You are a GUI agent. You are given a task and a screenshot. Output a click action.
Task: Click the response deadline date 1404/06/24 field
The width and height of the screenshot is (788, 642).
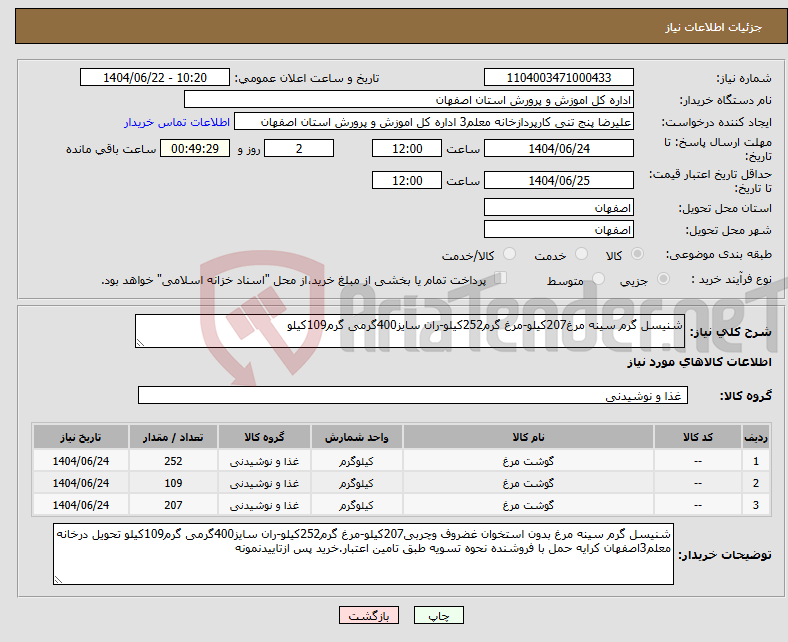click(x=558, y=148)
